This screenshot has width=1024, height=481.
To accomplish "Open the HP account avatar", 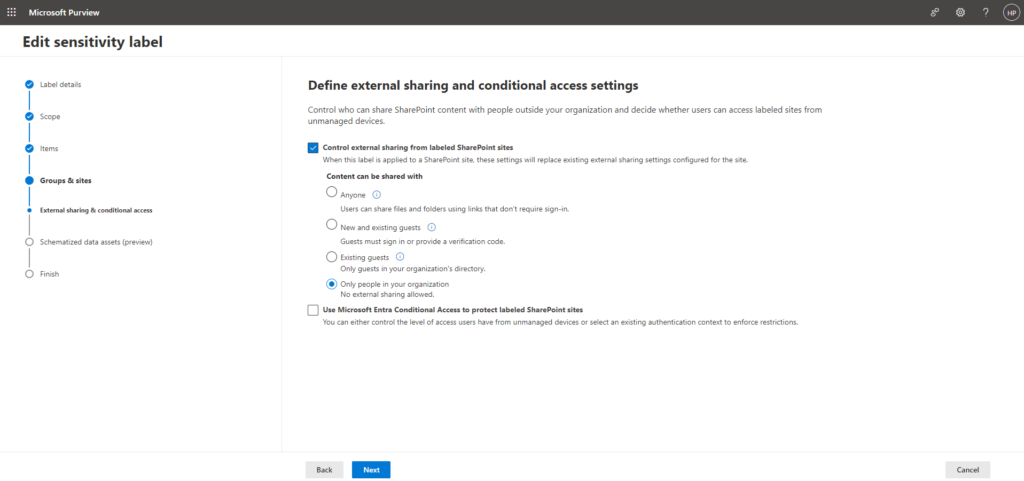I will tap(1010, 12).
